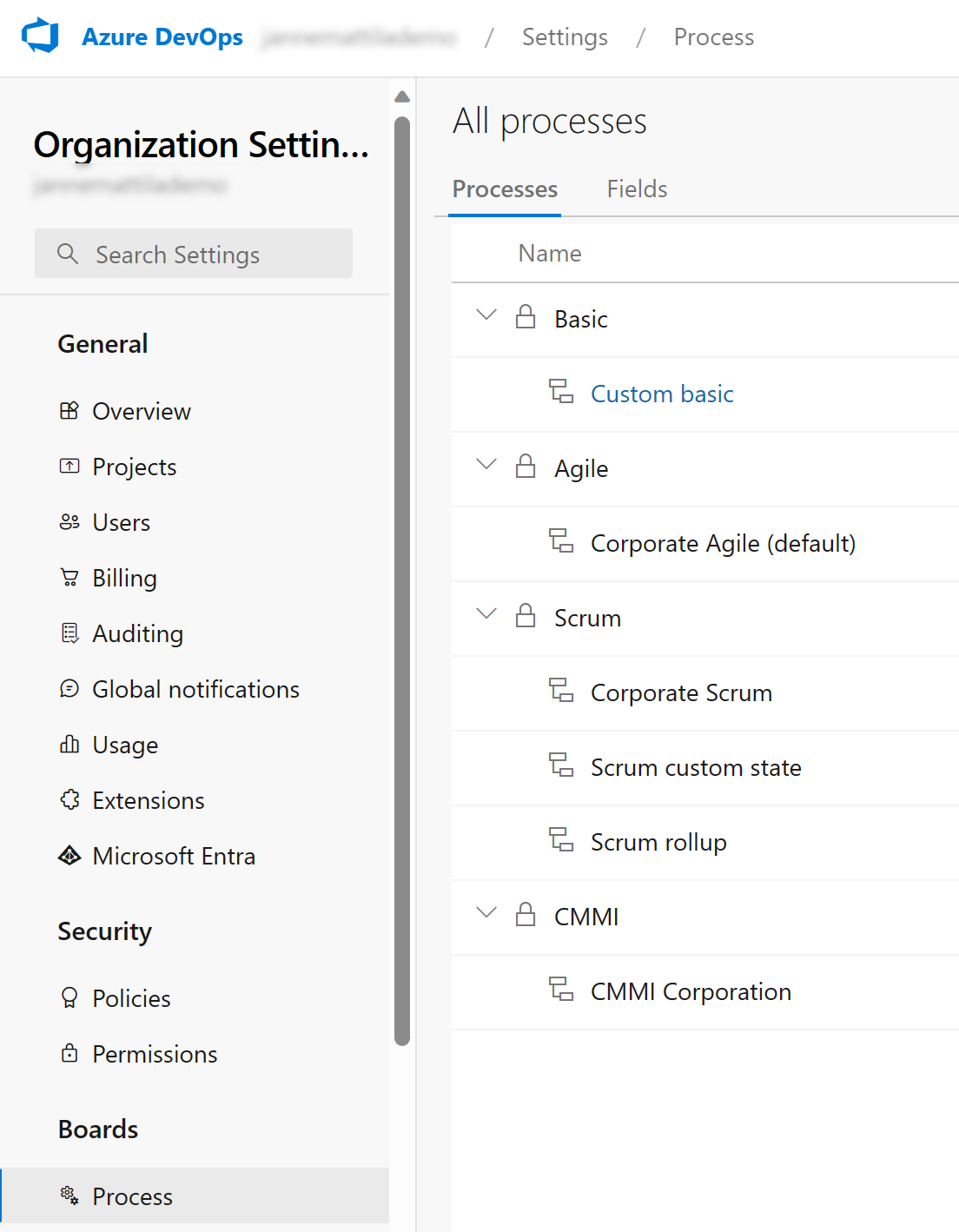Open the Scrum rollup process

(658, 843)
